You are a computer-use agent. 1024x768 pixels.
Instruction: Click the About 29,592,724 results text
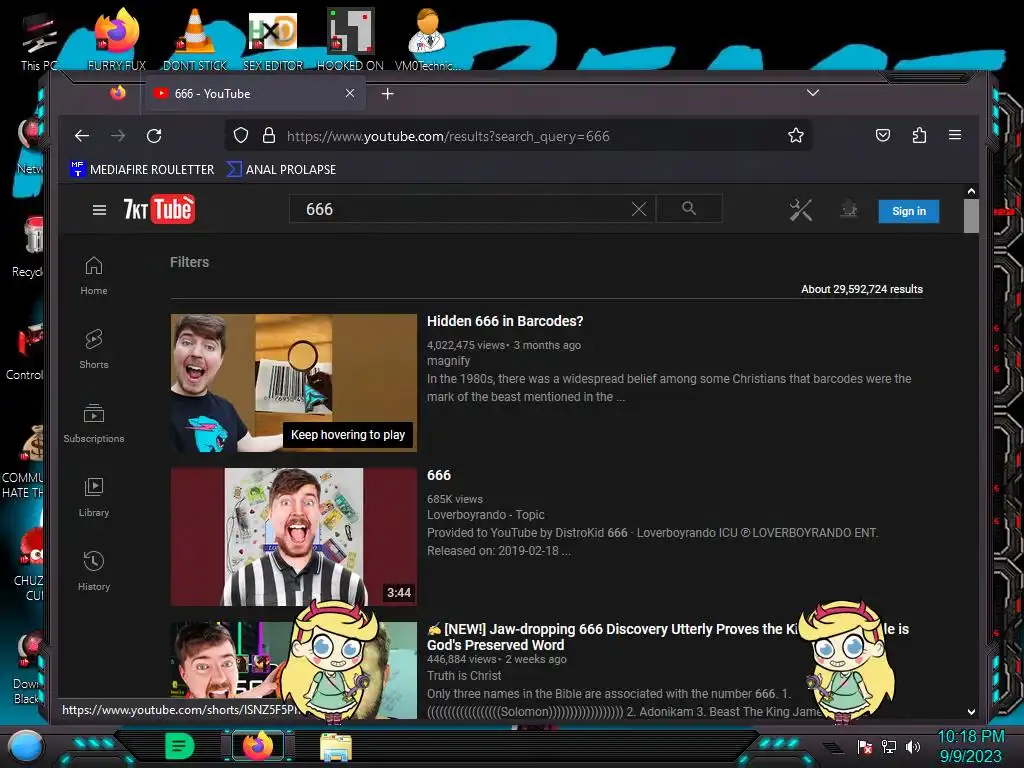coord(862,289)
